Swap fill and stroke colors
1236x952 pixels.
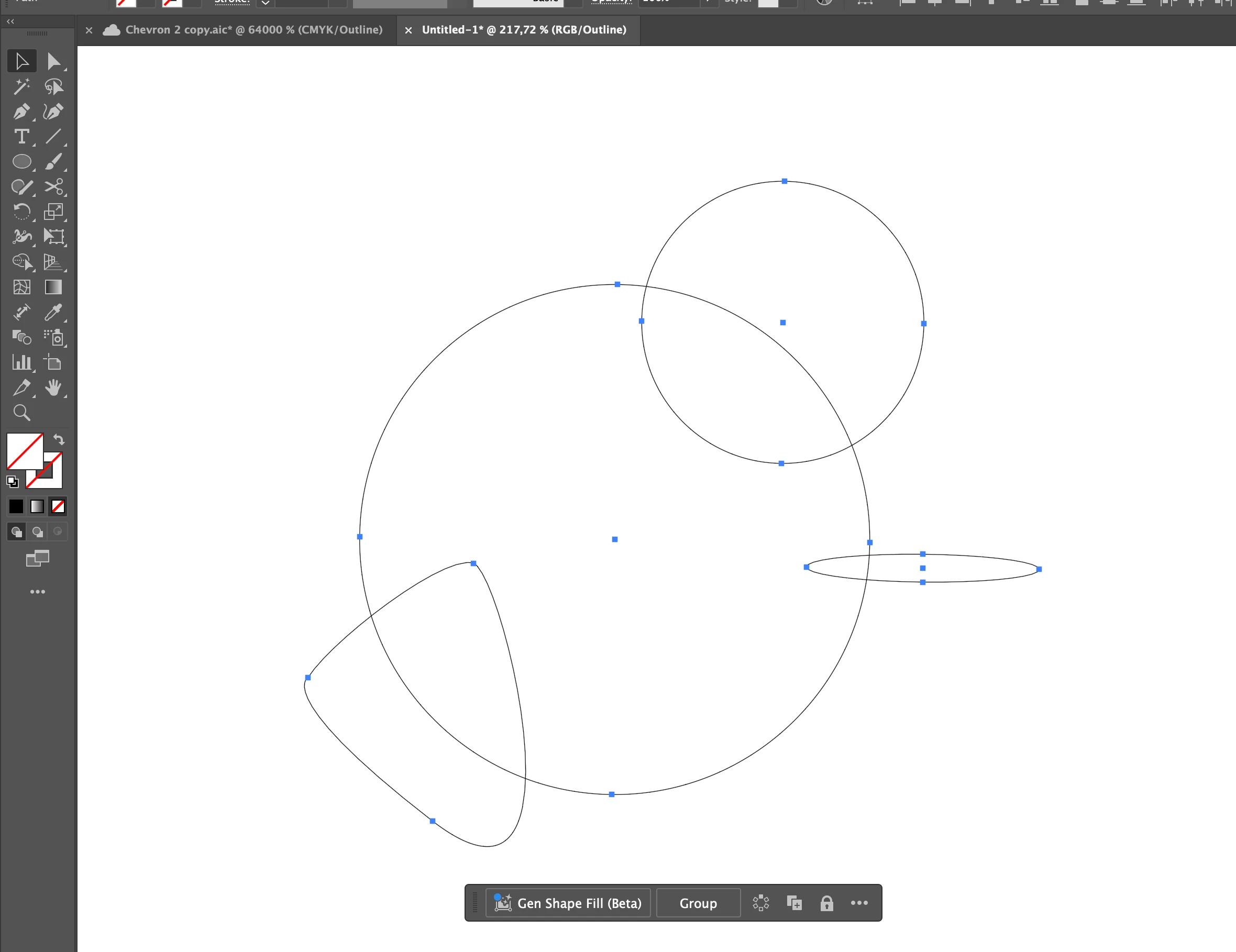click(x=59, y=439)
